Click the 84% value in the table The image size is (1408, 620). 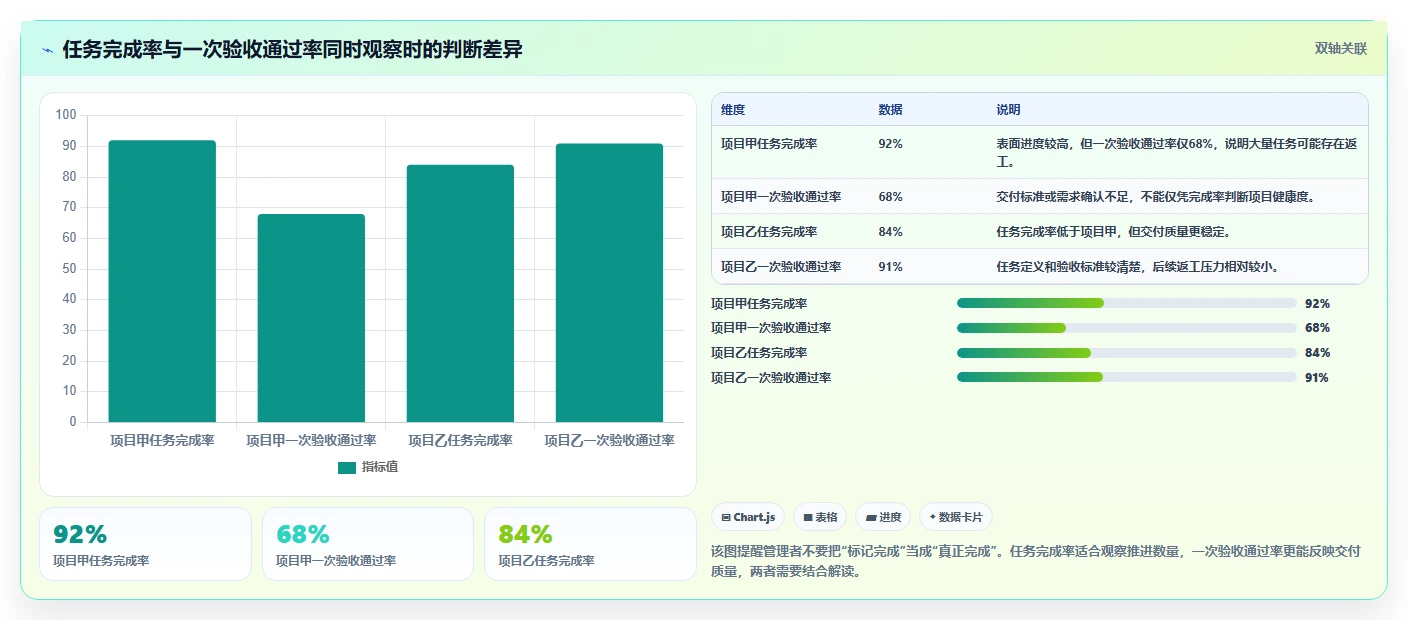click(x=890, y=231)
